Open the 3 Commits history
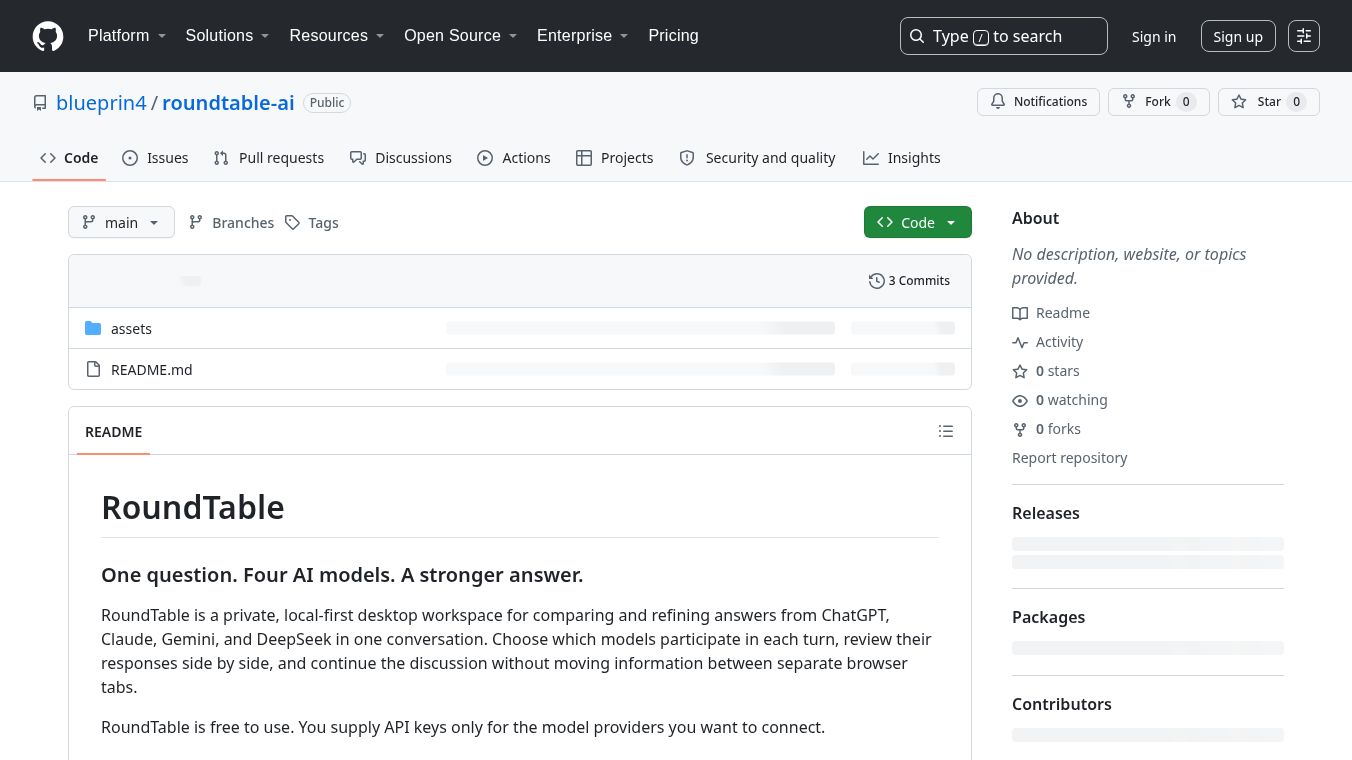 (x=909, y=281)
